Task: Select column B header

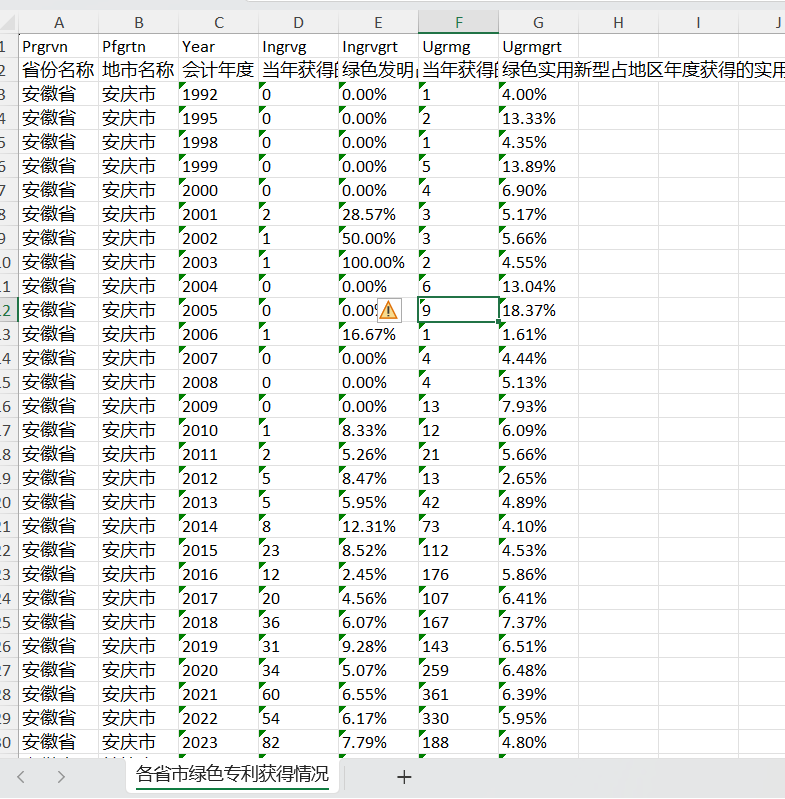Action: click(x=139, y=22)
